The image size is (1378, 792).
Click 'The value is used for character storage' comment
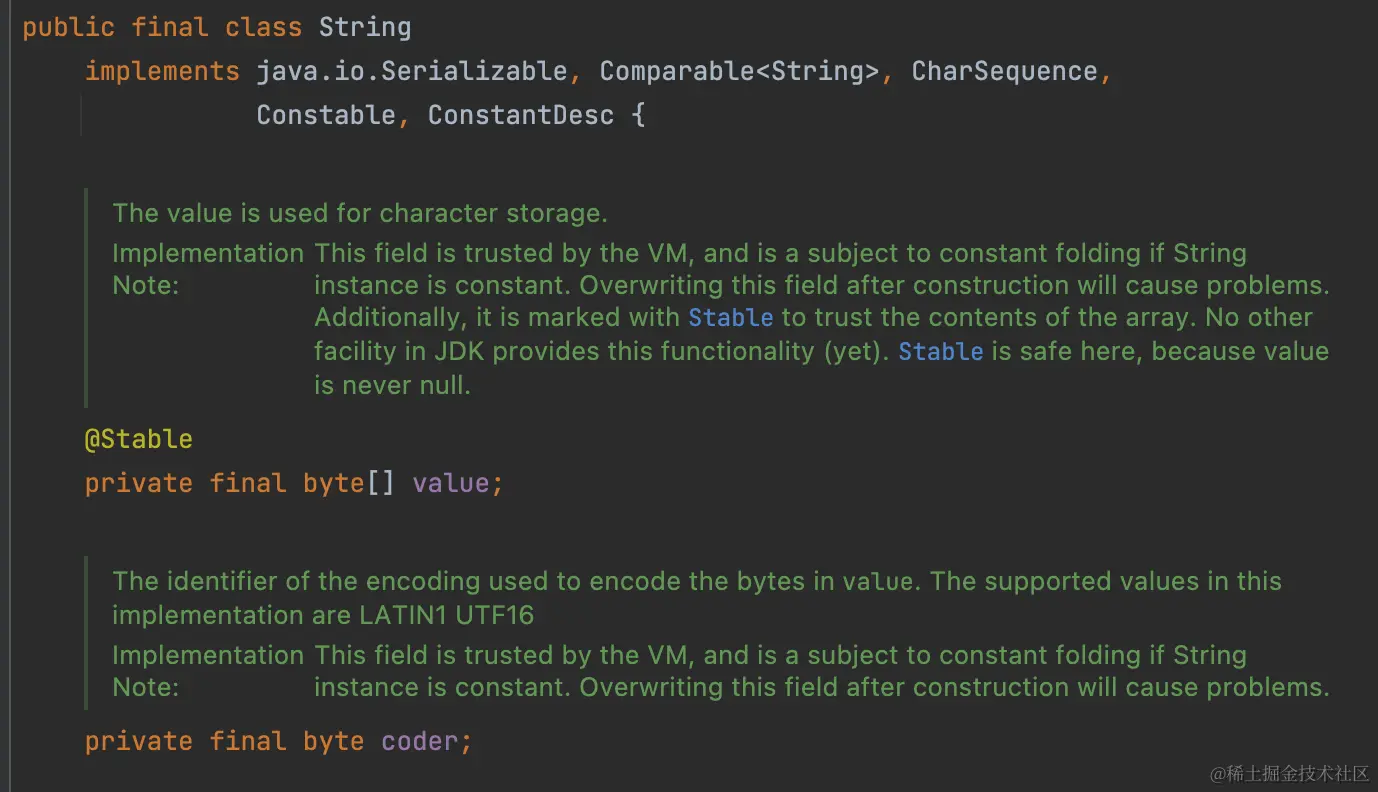[x=360, y=213]
